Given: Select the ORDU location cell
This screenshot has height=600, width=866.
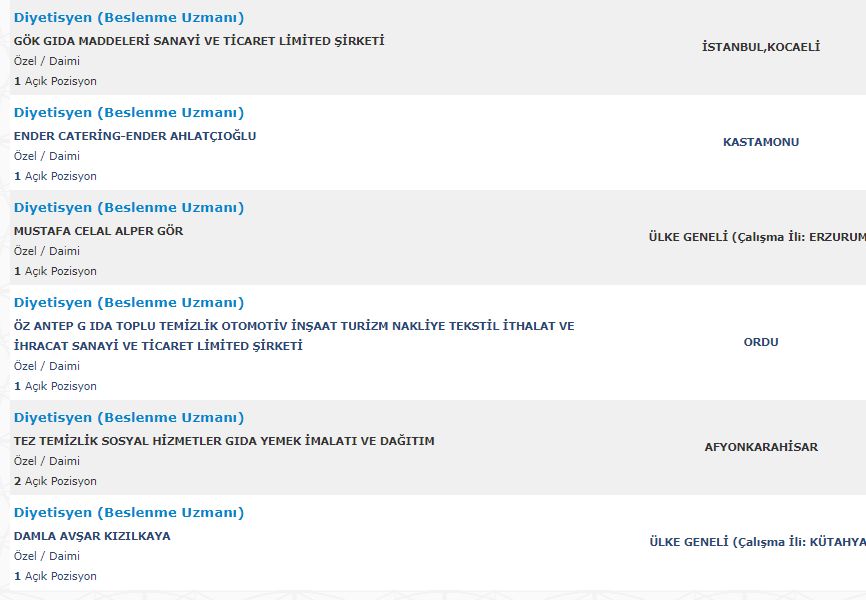Looking at the screenshot, I should (760, 342).
